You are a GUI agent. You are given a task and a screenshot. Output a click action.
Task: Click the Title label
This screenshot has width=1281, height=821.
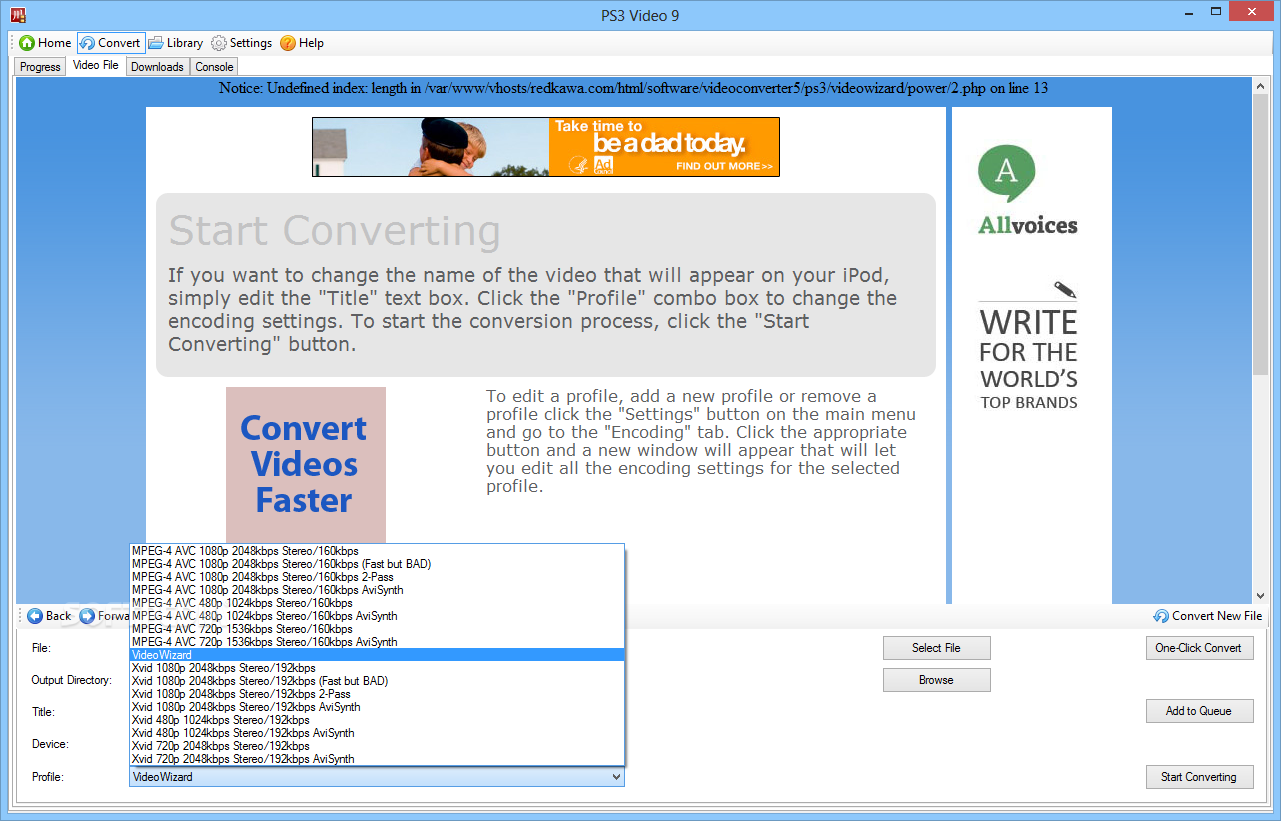tap(43, 712)
